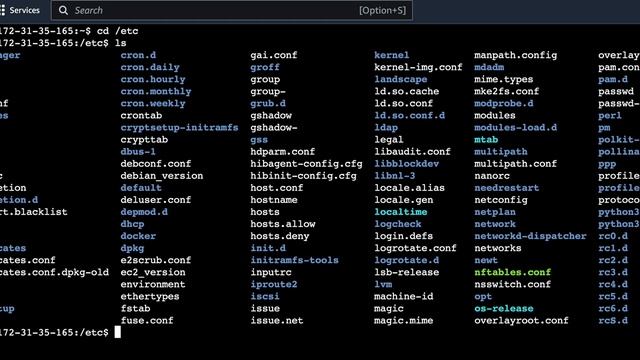Click 'dpkg' directory name
This screenshot has height=360, width=640.
coord(132,248)
